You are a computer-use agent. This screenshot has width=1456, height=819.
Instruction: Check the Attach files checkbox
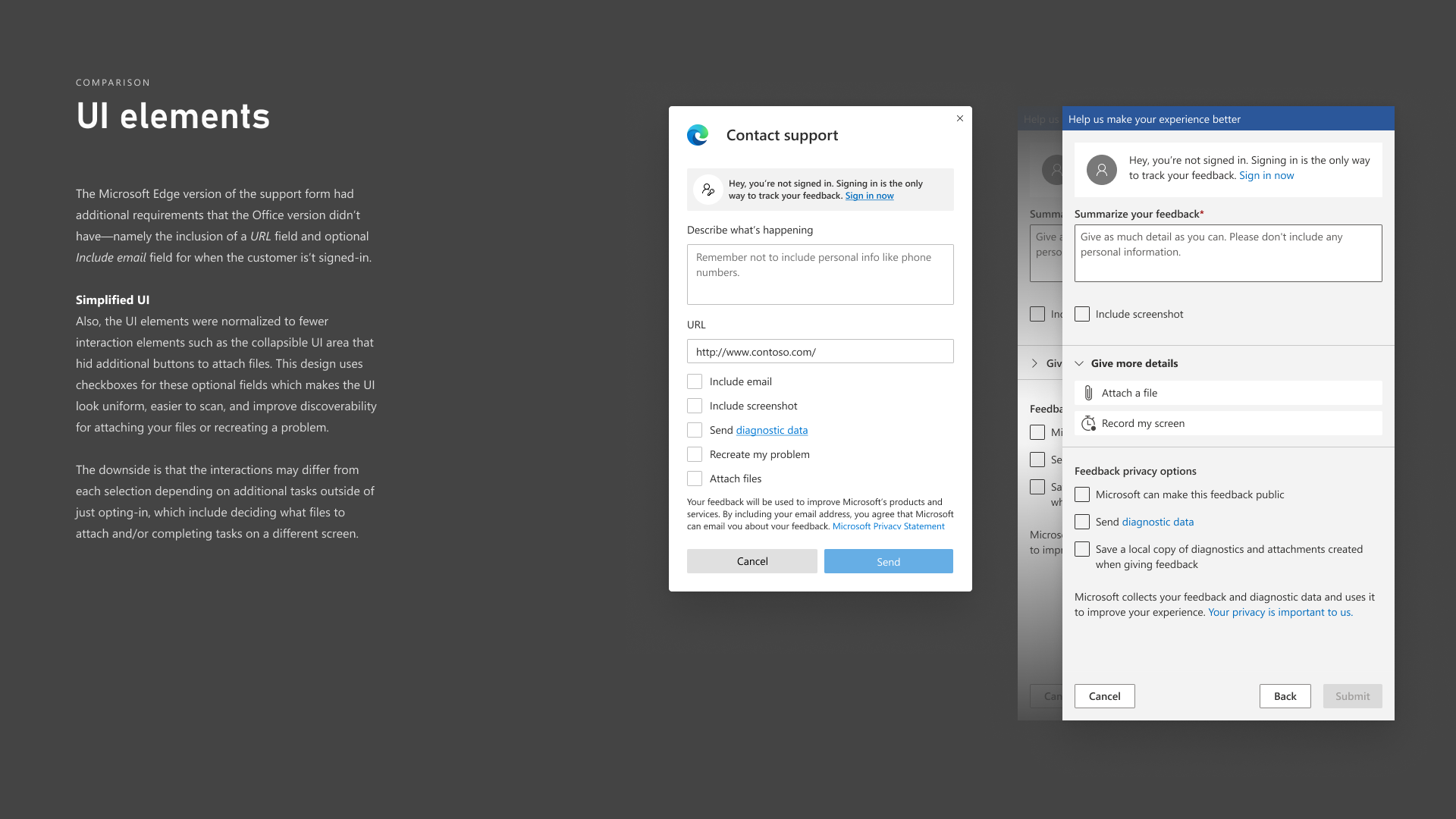pos(695,479)
